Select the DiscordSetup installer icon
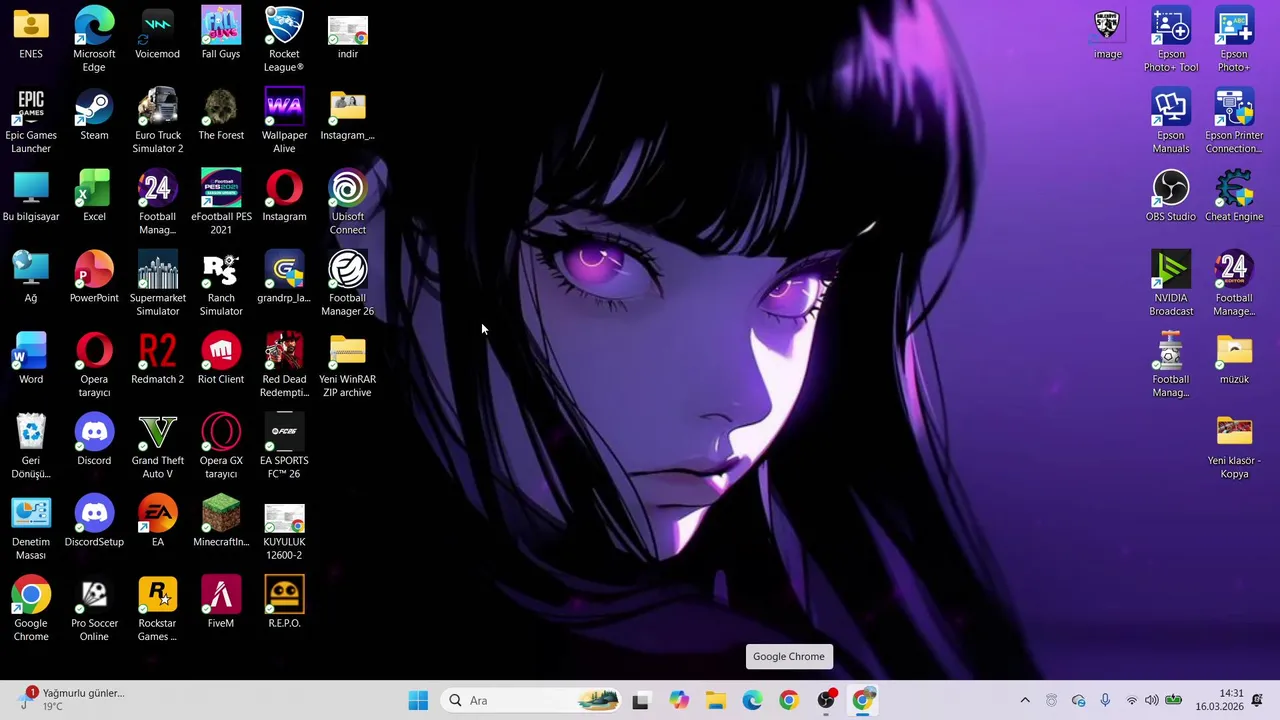This screenshot has height=720, width=1280. click(94, 522)
